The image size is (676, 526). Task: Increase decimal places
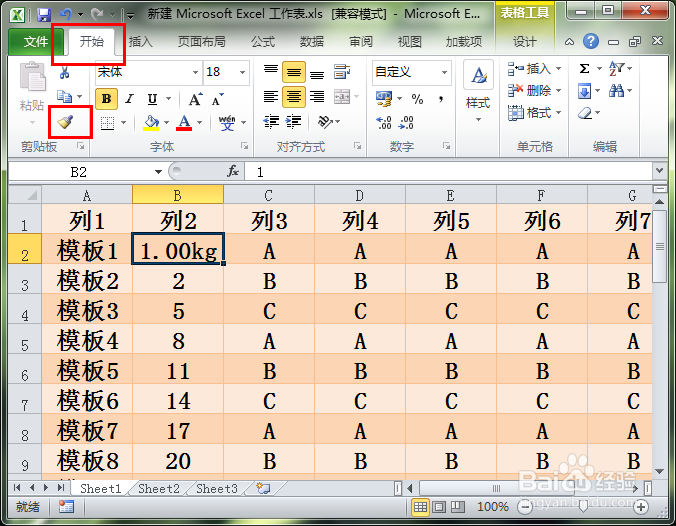click(383, 123)
